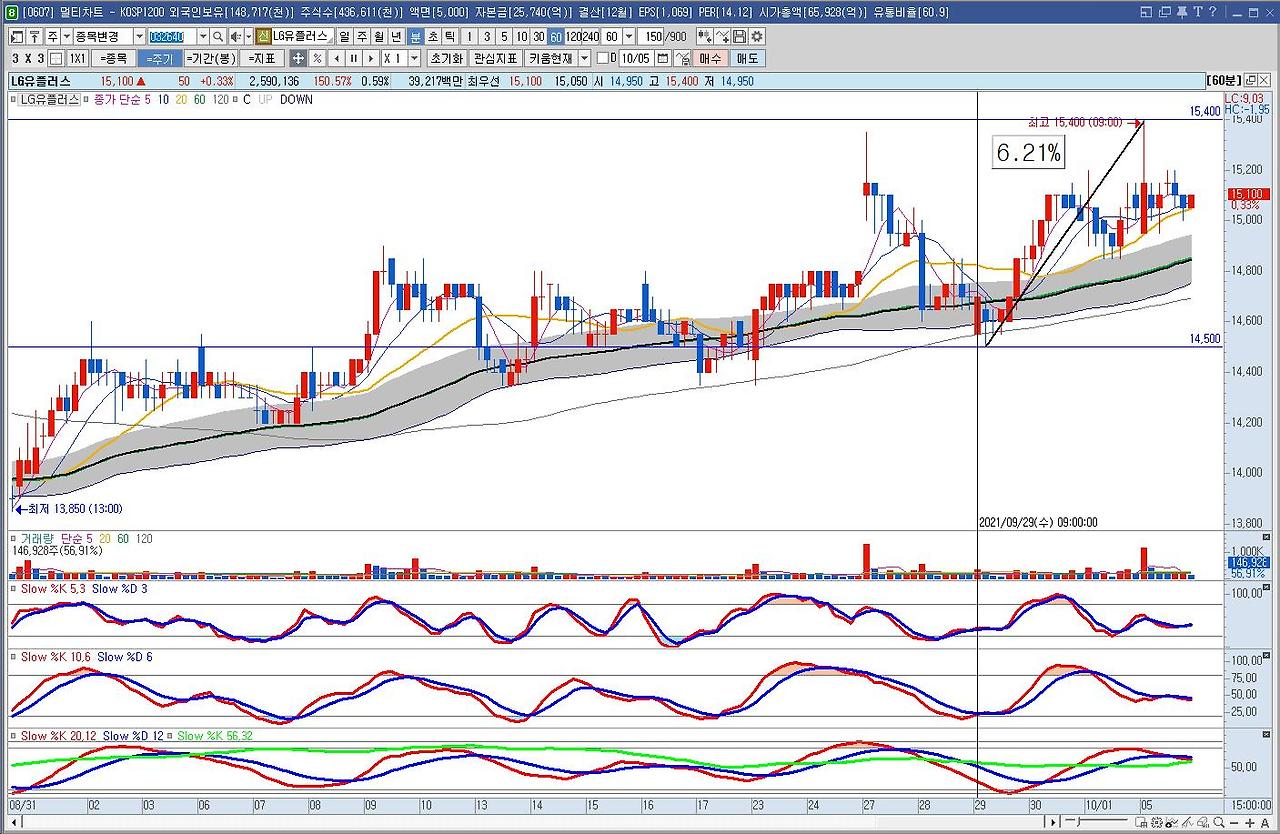
Task: Toggle 틱 (tick) period button
Action: (x=450, y=36)
